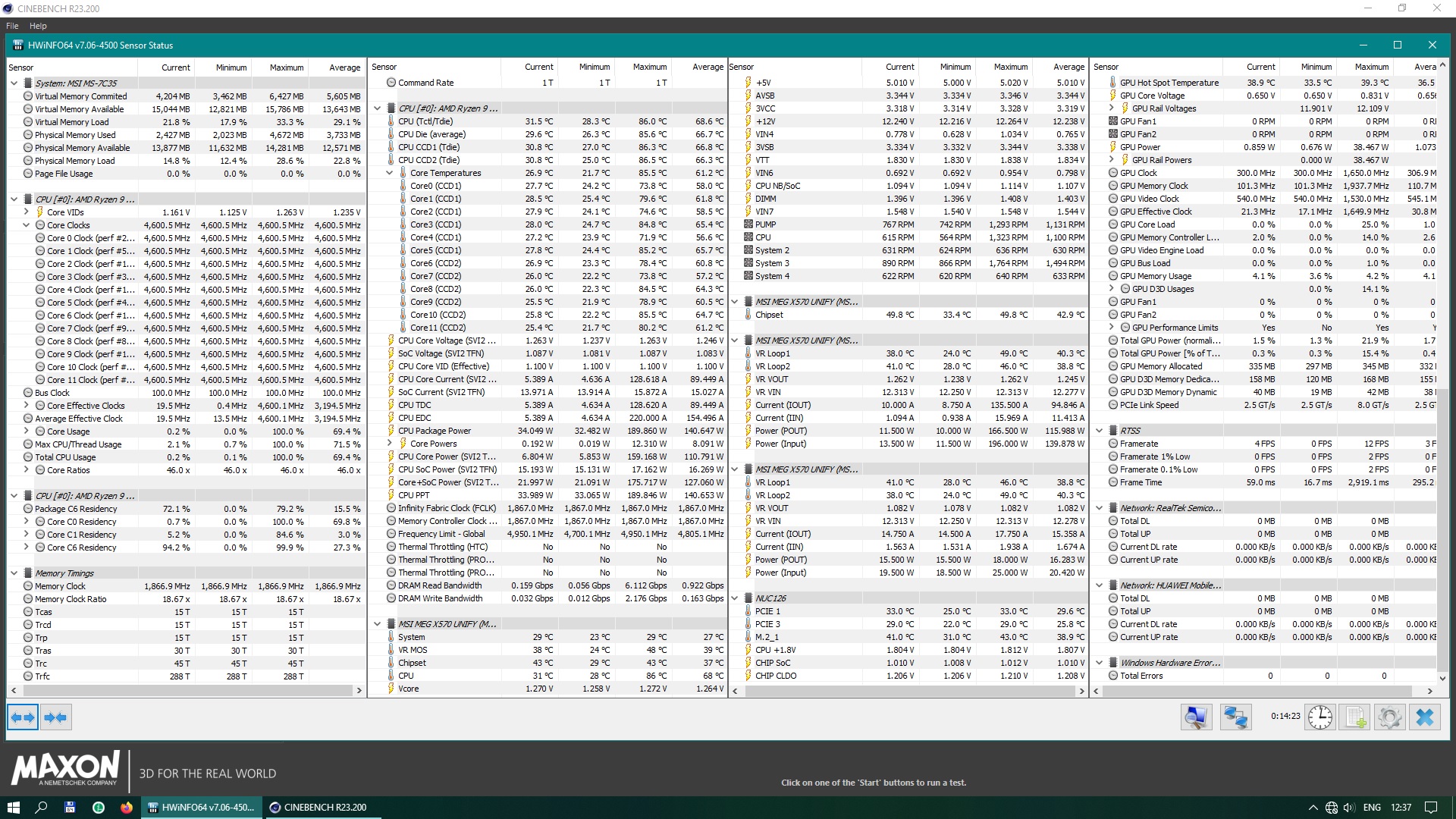The image size is (1456, 819).
Task: Open the Help menu
Action: (38, 26)
